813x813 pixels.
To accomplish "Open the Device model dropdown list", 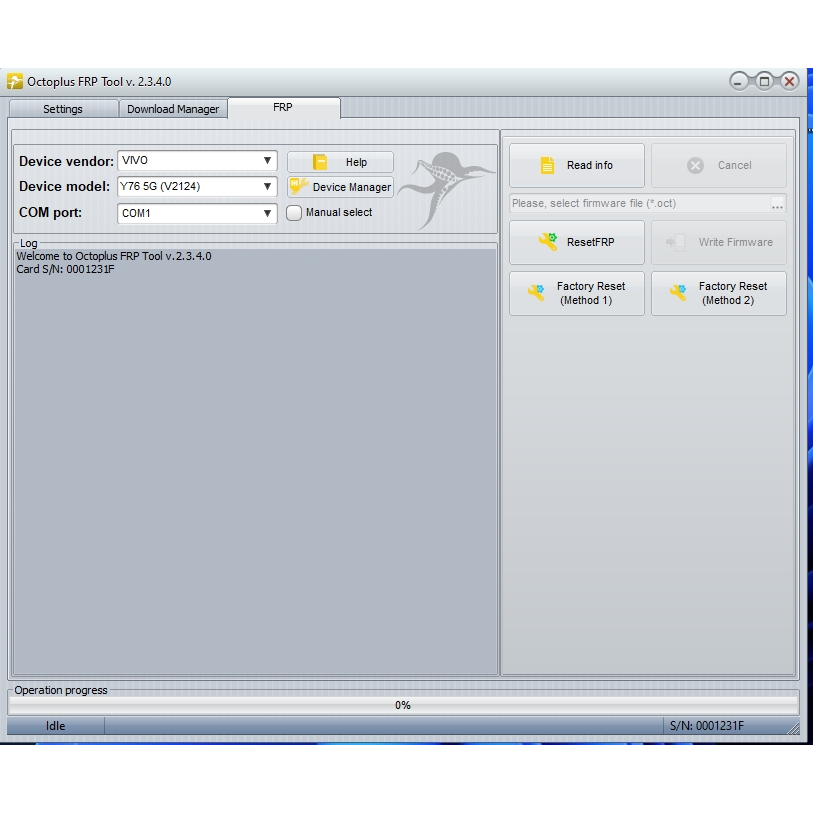I will (x=267, y=187).
